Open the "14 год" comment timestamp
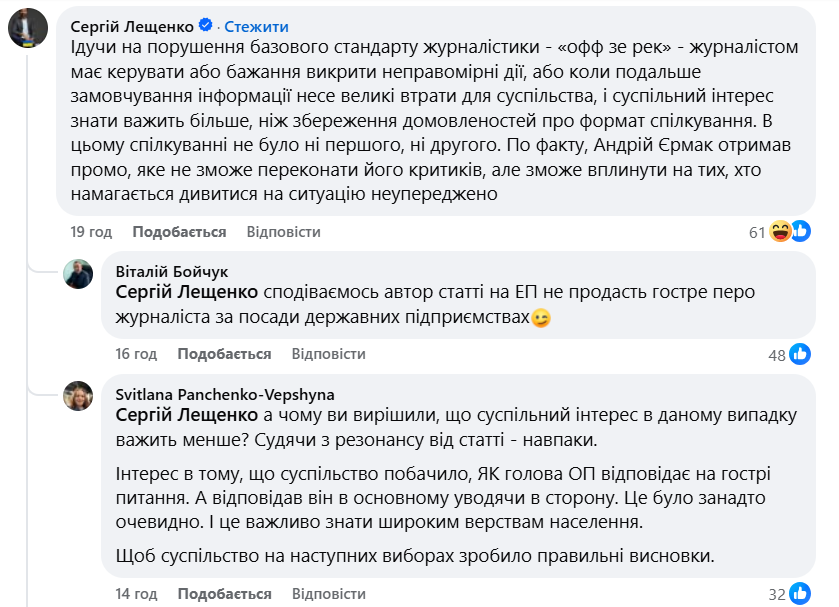This screenshot has height=607, width=839. tap(136, 594)
